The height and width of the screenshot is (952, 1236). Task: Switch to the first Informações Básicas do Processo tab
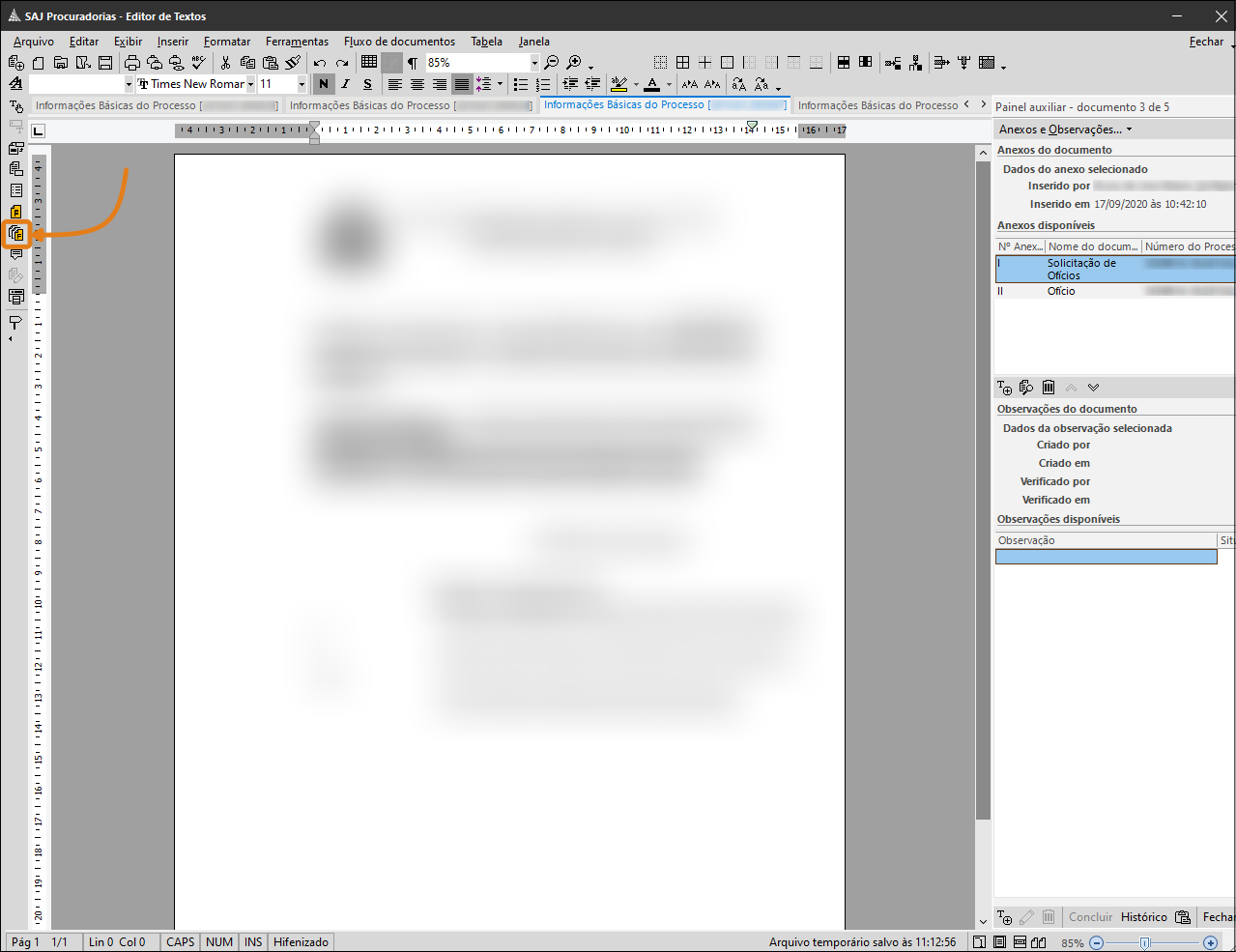click(155, 105)
